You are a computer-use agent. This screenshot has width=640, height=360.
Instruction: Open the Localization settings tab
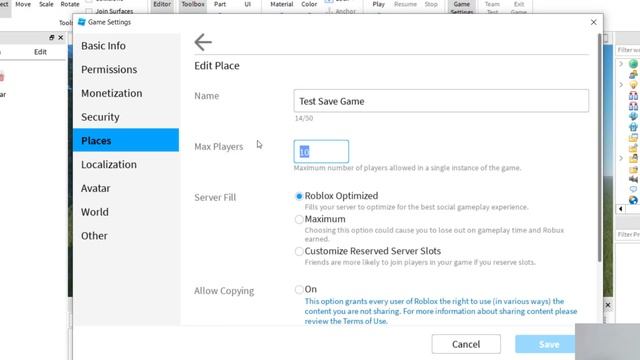126,164
